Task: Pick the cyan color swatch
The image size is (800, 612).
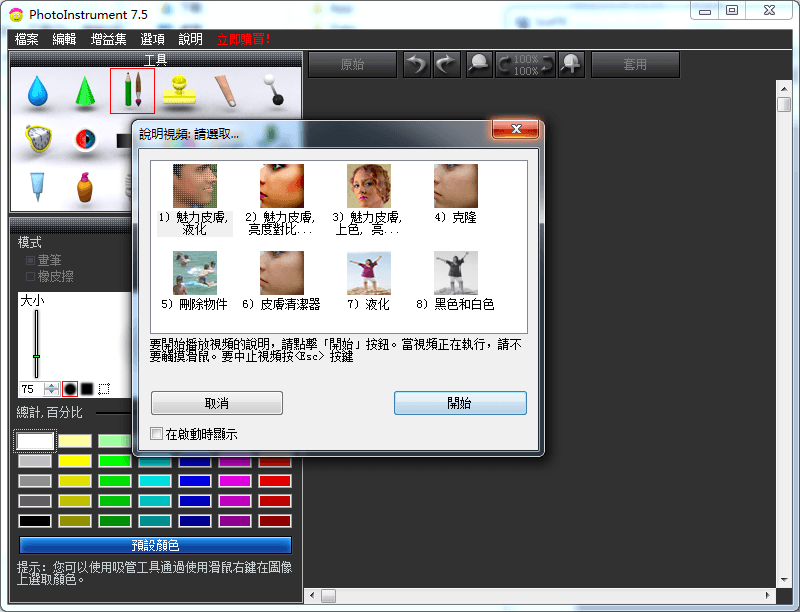Action: point(155,481)
